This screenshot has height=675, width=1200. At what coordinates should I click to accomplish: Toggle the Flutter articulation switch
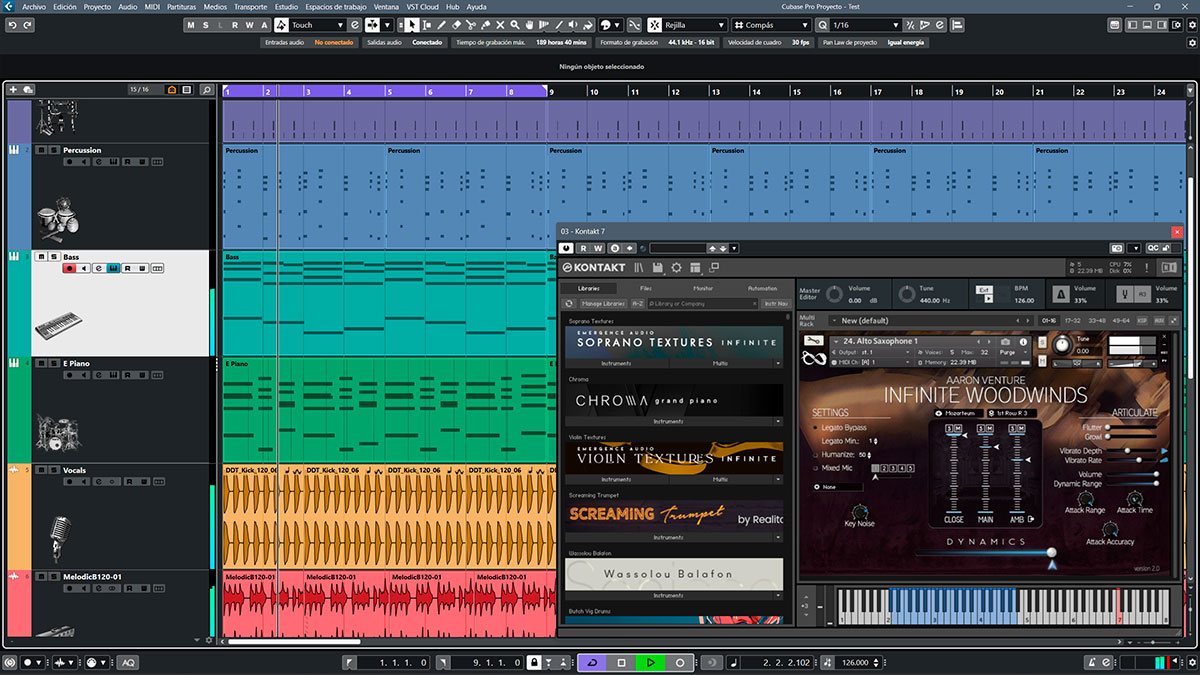[1109, 427]
